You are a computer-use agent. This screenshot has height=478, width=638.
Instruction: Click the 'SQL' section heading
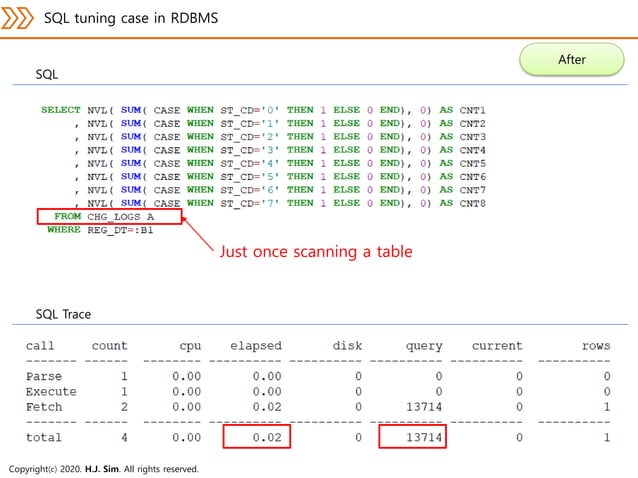[47, 74]
